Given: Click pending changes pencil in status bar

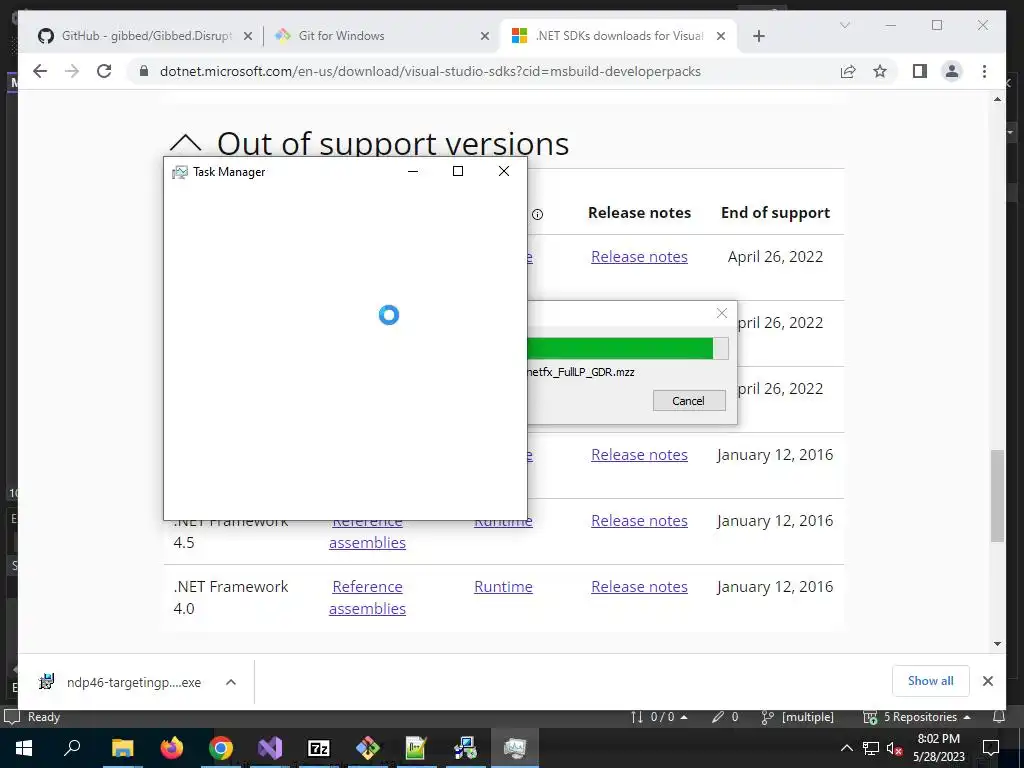Looking at the screenshot, I should (x=725, y=717).
